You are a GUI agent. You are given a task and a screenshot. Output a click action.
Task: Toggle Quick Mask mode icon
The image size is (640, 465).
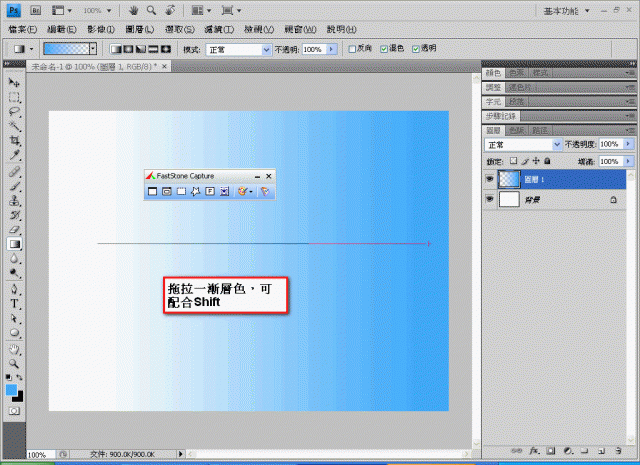tap(14, 411)
